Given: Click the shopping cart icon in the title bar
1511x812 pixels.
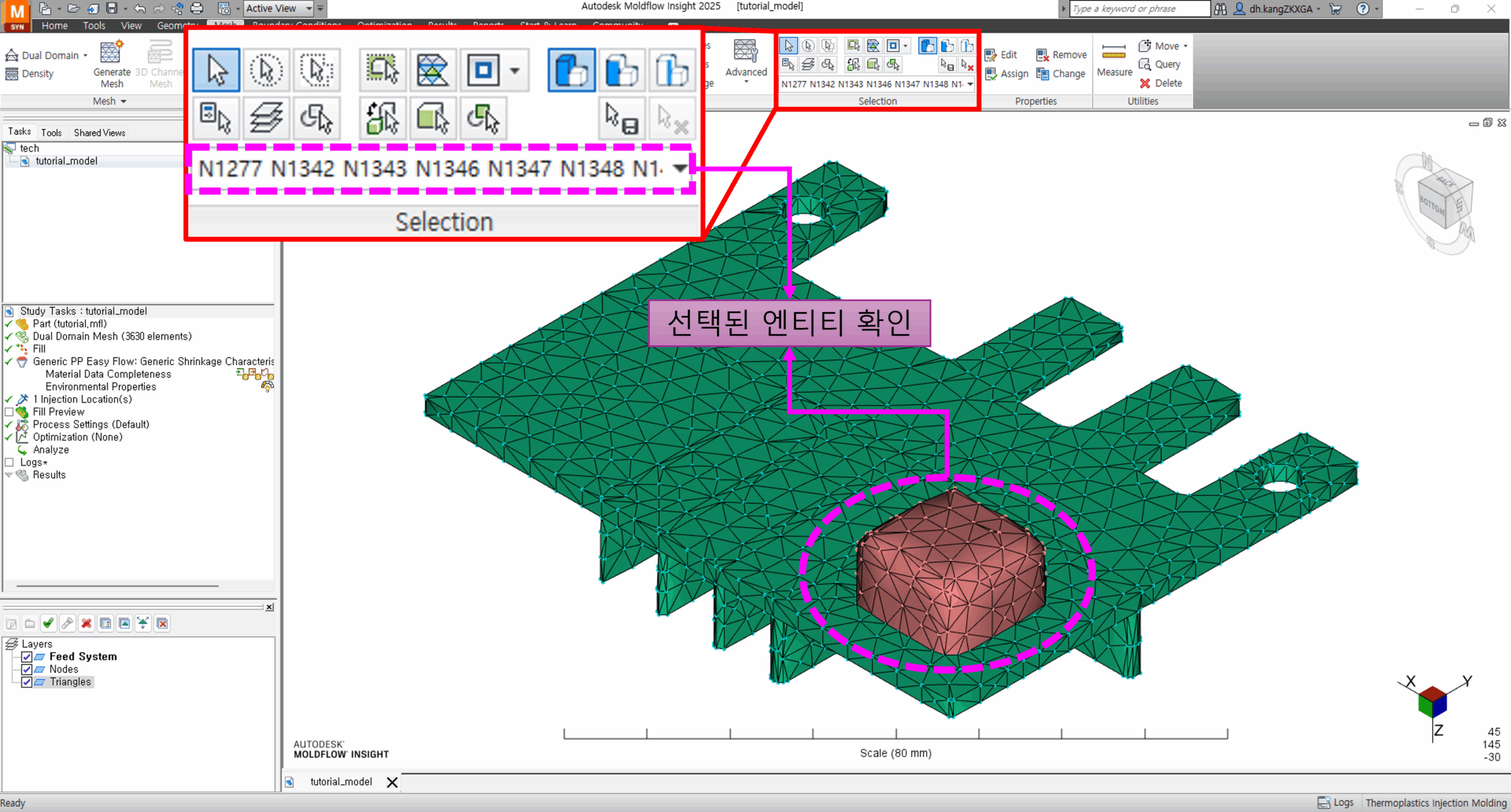Looking at the screenshot, I should point(1336,9).
